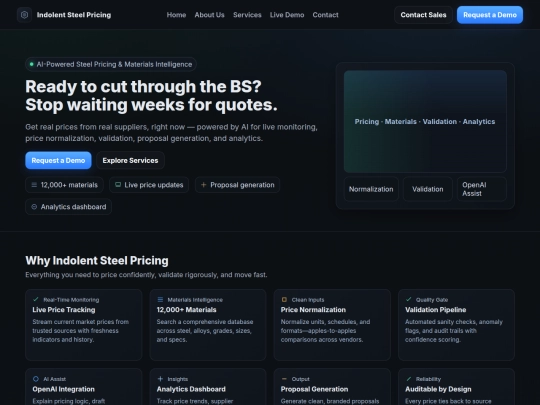
Task: Open the Services nav link
Action: [247, 15]
